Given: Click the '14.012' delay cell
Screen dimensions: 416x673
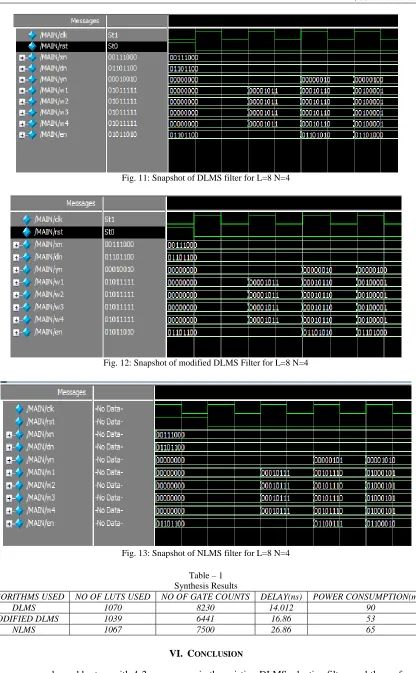Looking at the screenshot, I should click(281, 608).
